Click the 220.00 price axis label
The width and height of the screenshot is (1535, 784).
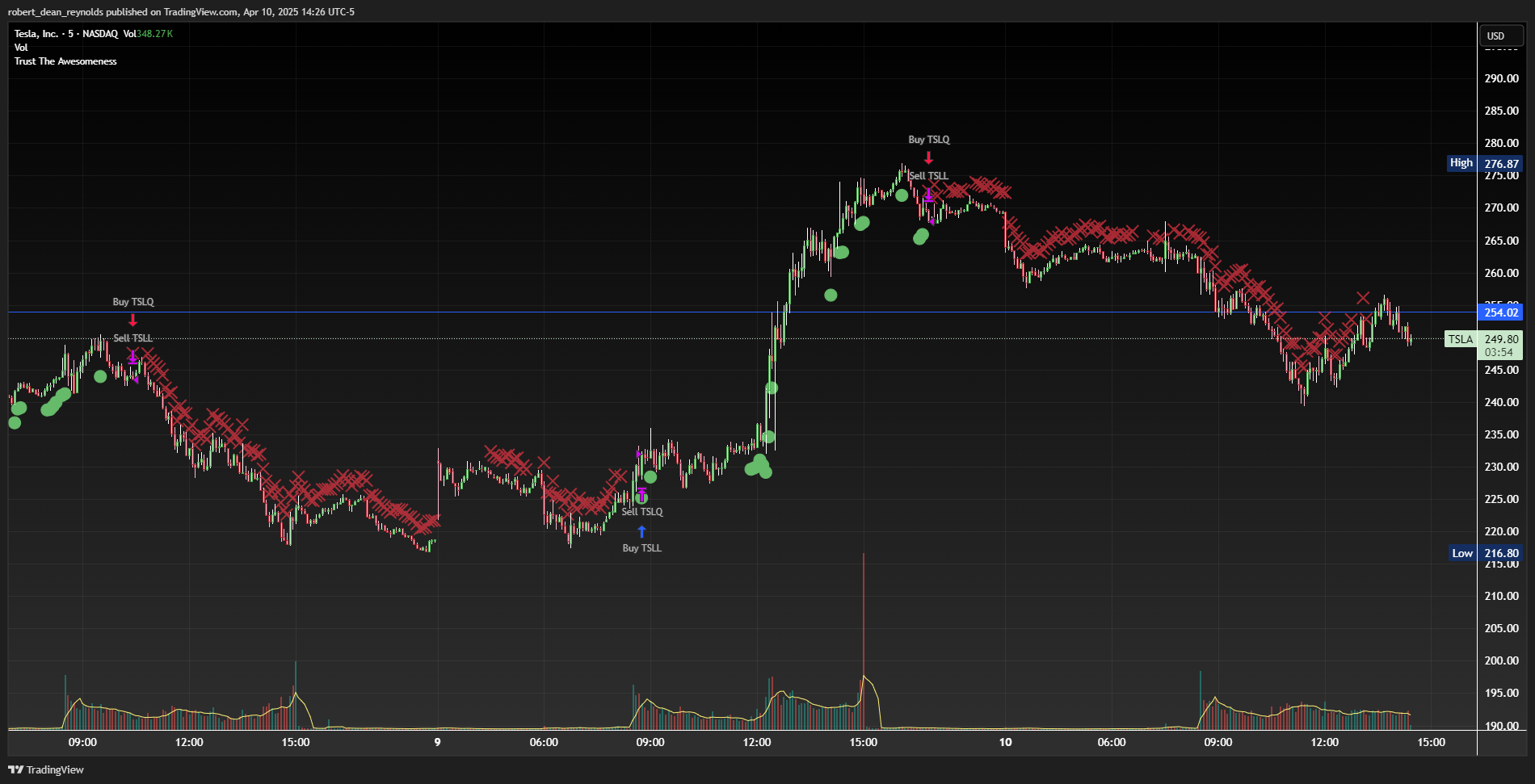tap(1502, 531)
